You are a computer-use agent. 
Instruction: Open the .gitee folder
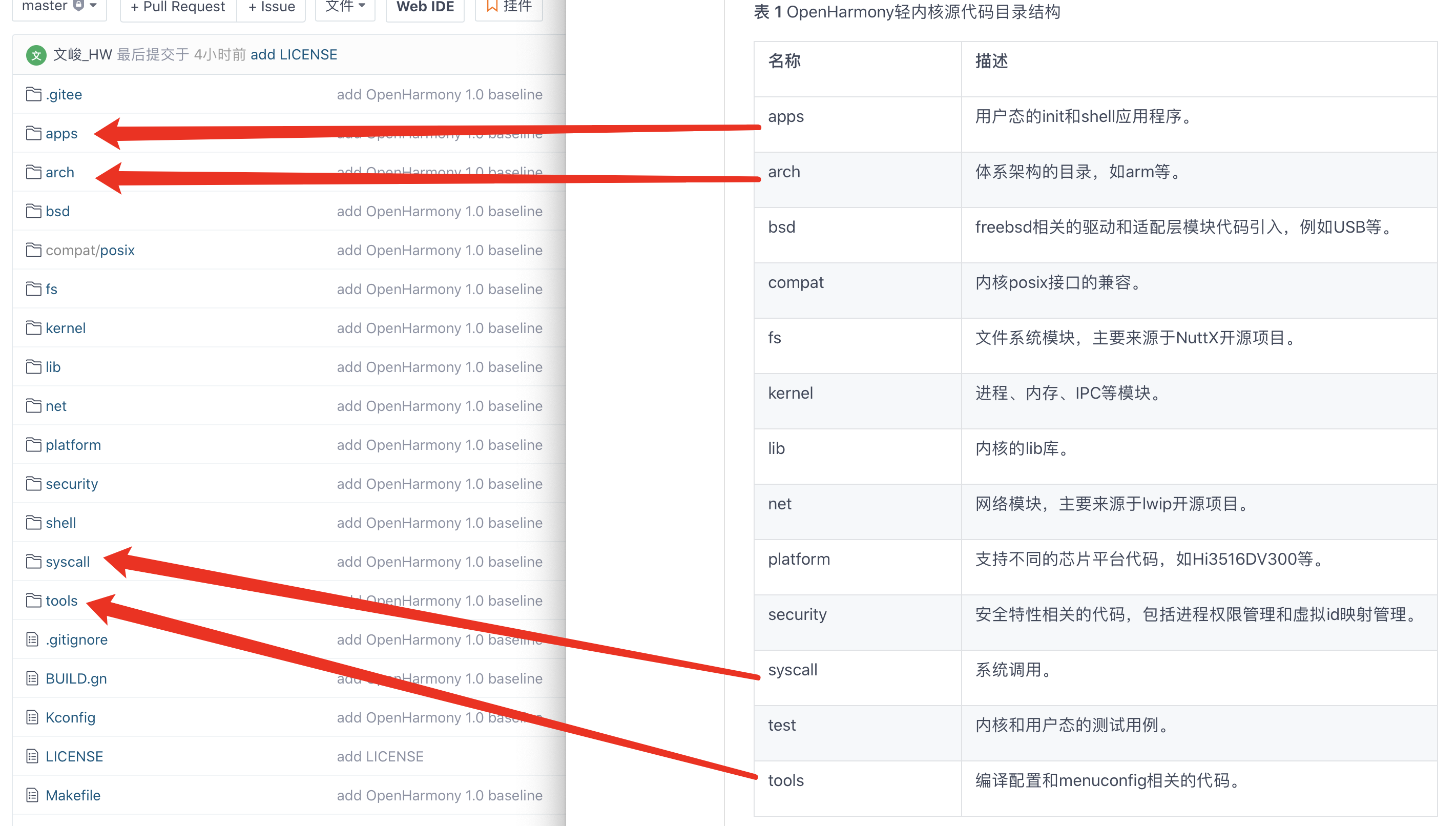[x=64, y=94]
